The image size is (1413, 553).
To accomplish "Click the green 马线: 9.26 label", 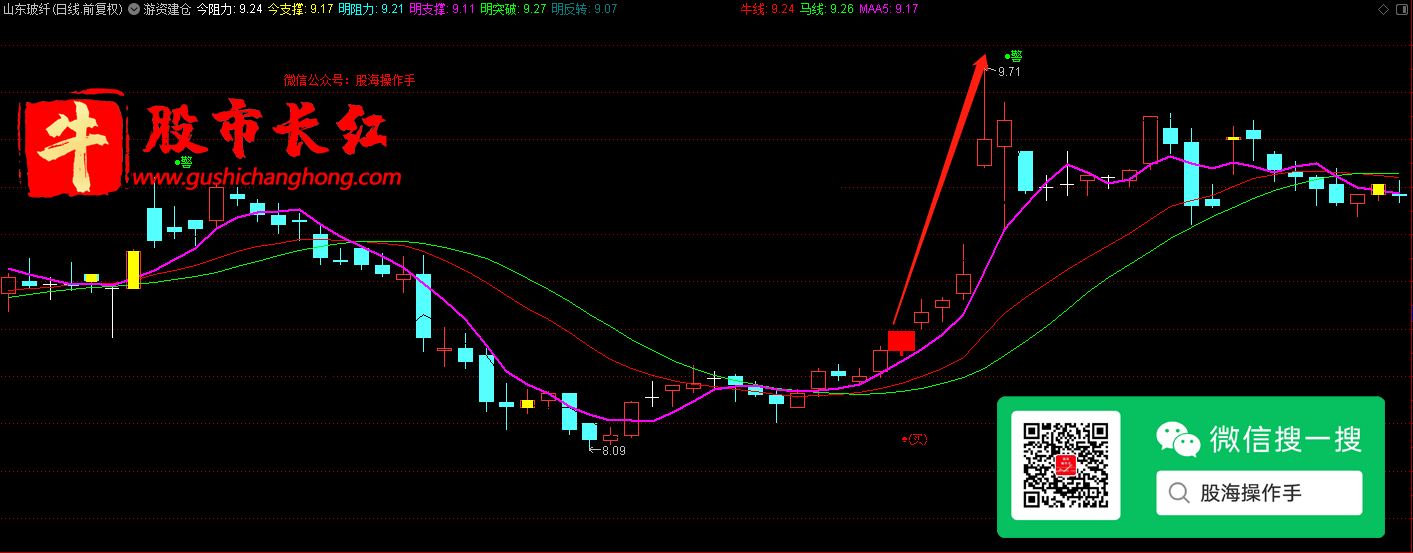I will pos(827,9).
